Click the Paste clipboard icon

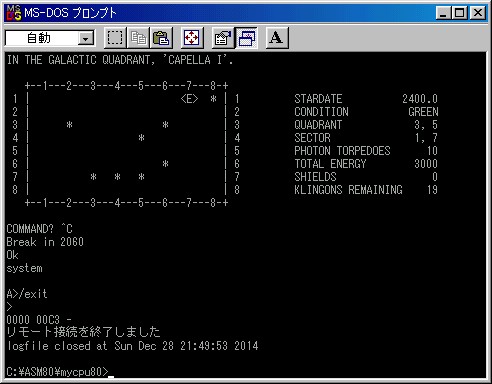161,38
